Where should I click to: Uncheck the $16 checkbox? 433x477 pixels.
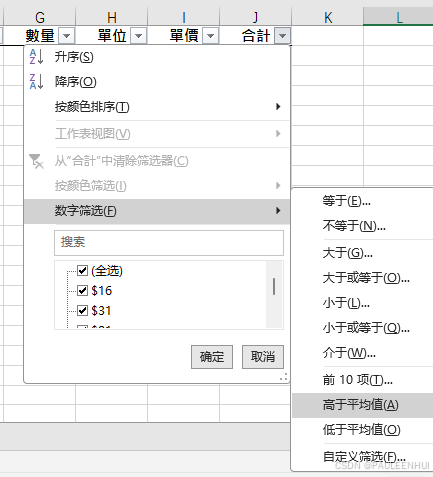pos(82,290)
